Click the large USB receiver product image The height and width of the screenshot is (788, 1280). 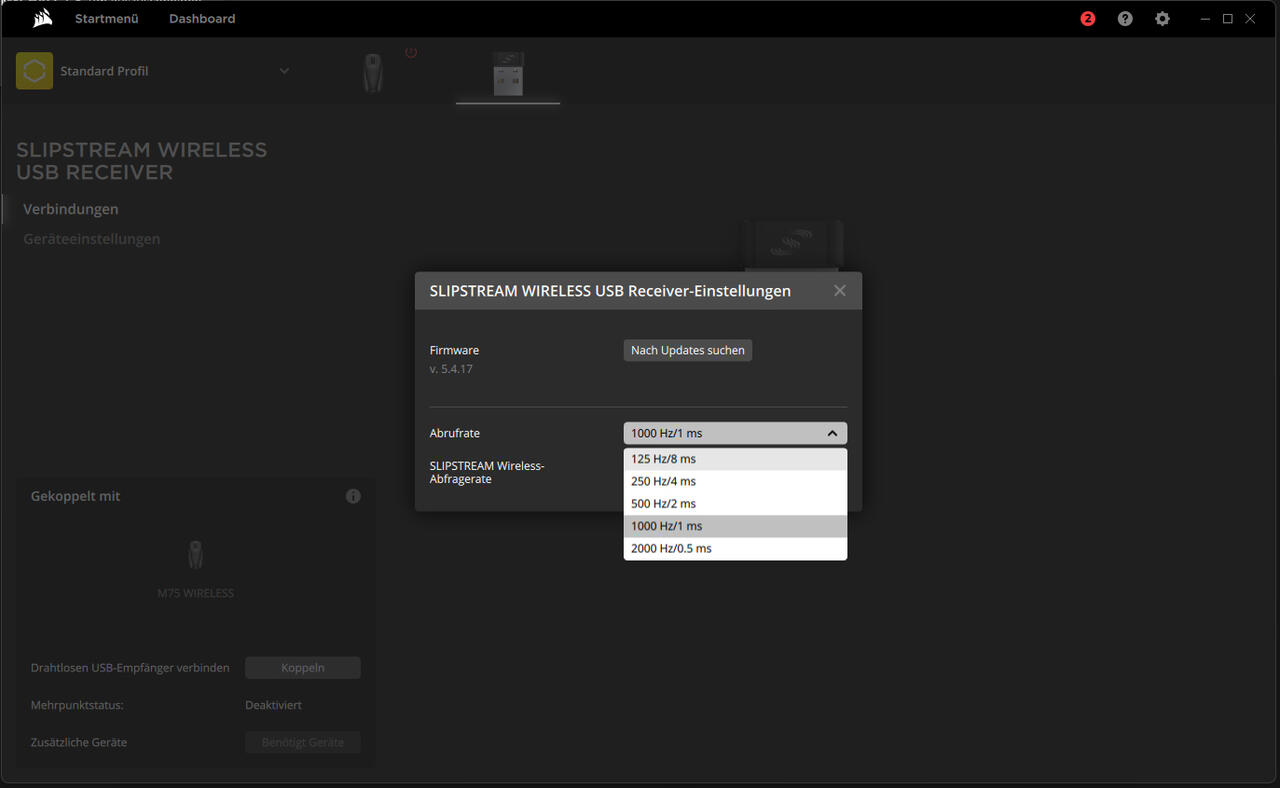click(793, 246)
